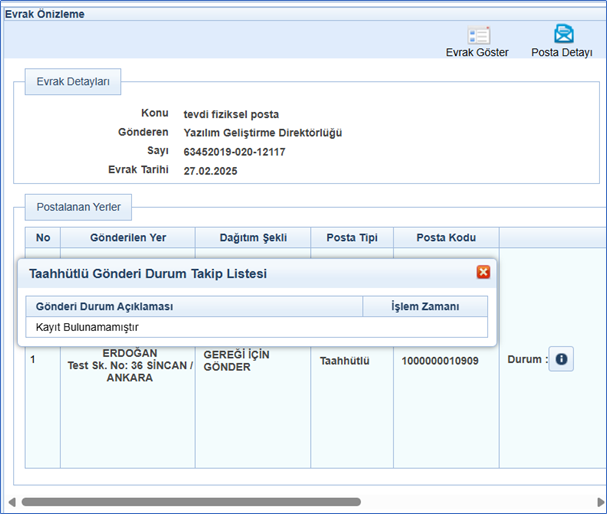607x514 pixels.
Task: Click Gönderi Durum Açıklaması column header
Action: click(x=105, y=306)
